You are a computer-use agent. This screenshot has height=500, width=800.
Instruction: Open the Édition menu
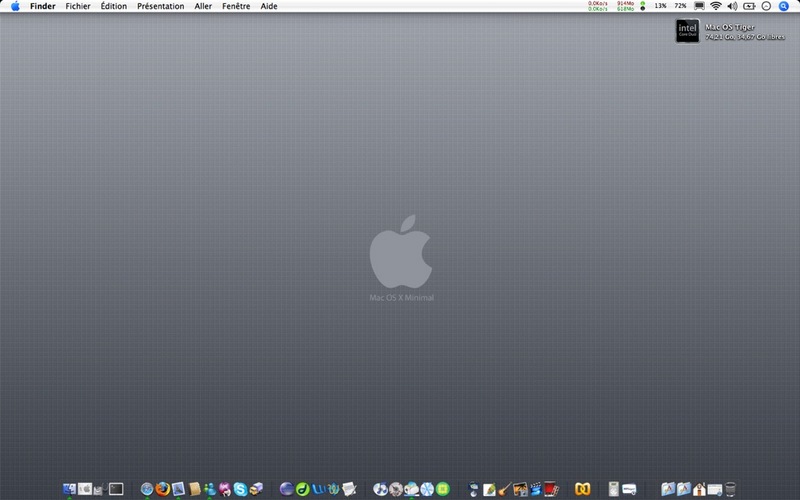[x=113, y=6]
